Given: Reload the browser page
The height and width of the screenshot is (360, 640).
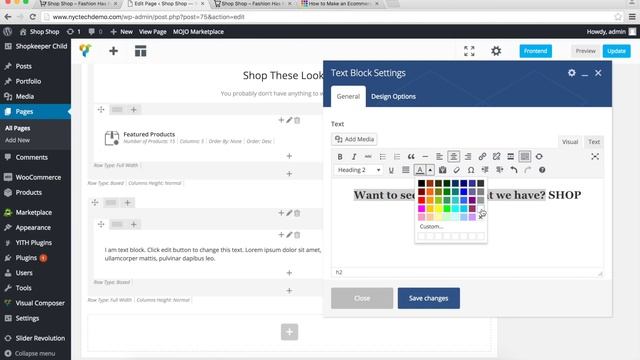Looking at the screenshot, I should [x=33, y=17].
